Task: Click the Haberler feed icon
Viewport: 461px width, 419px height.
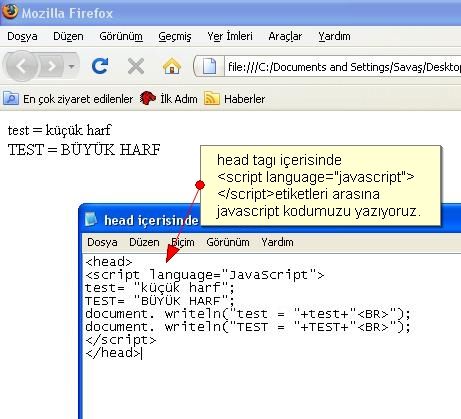Action: tap(211, 98)
